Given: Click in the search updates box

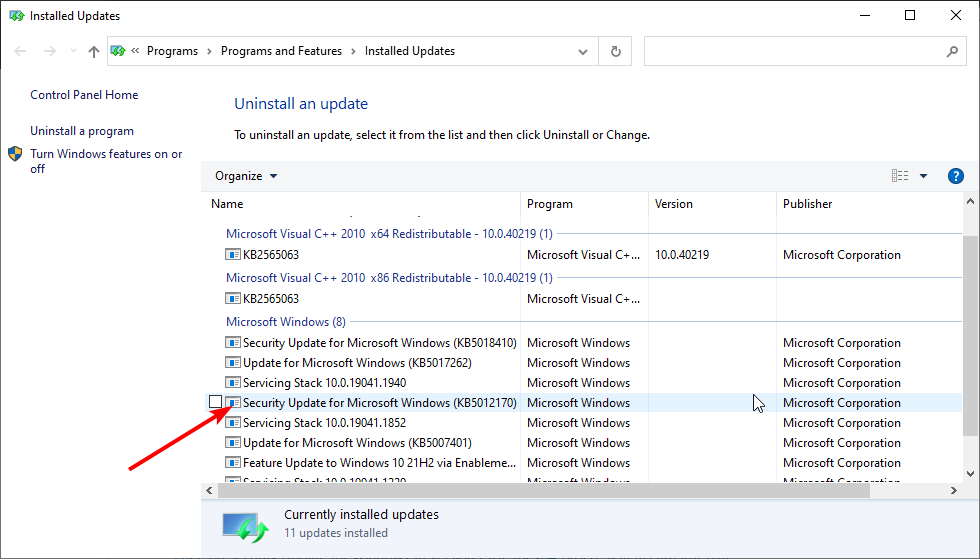Looking at the screenshot, I should (795, 51).
